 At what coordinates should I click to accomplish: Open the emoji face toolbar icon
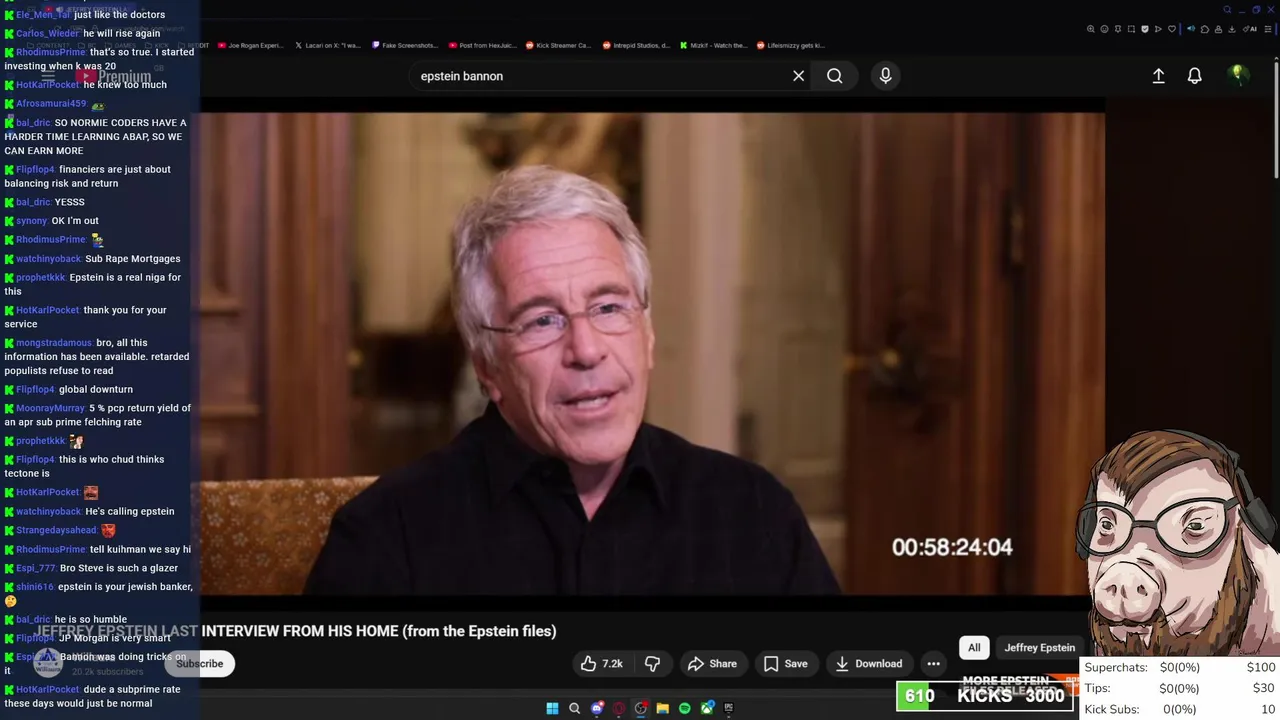click(1104, 29)
